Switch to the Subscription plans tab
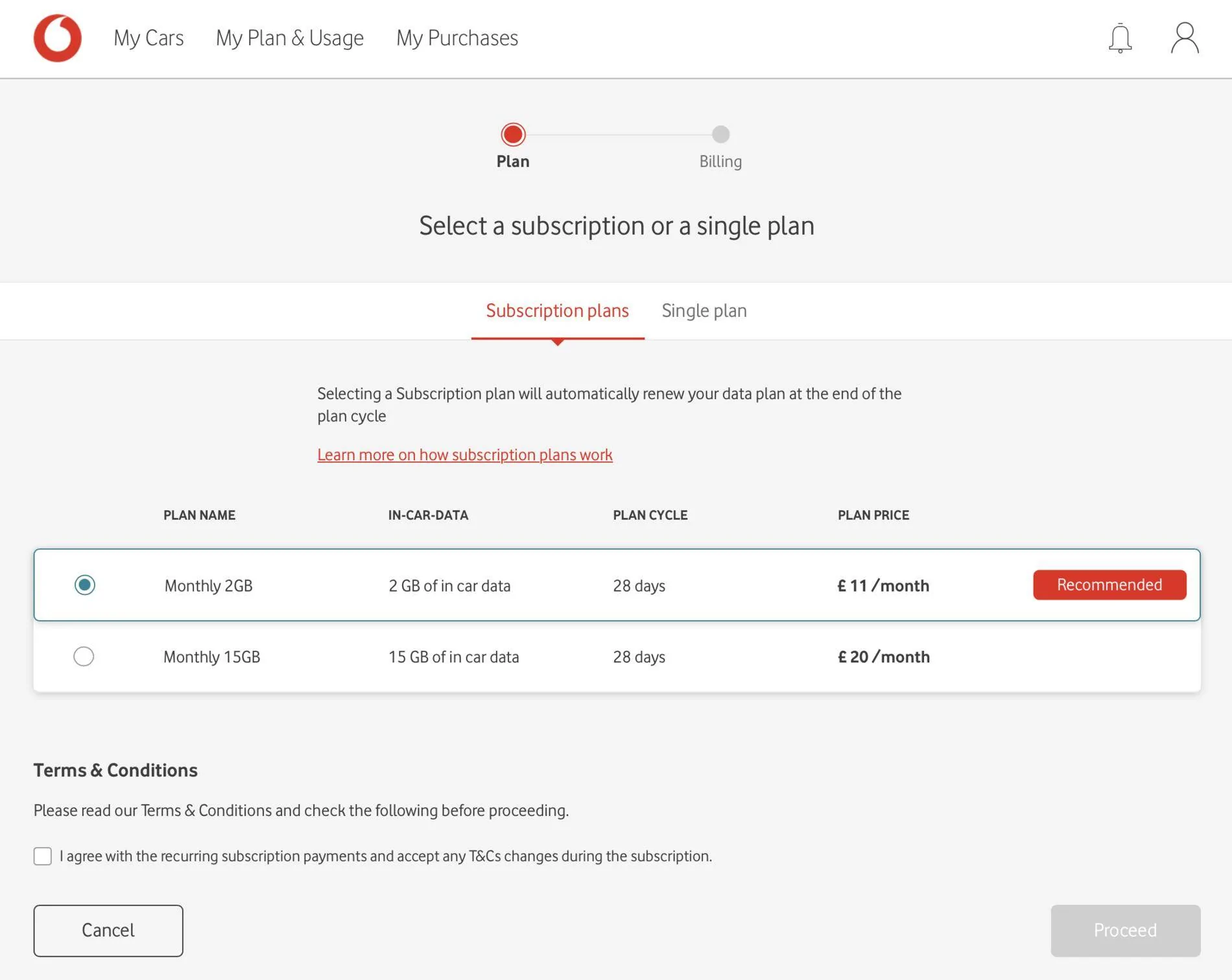This screenshot has height=980, width=1232. click(558, 311)
